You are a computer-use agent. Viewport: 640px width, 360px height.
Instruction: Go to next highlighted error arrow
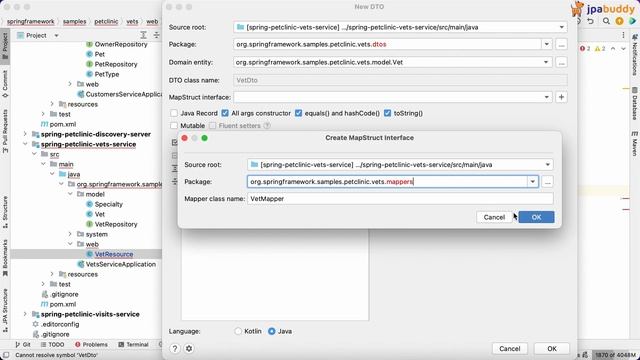(623, 49)
